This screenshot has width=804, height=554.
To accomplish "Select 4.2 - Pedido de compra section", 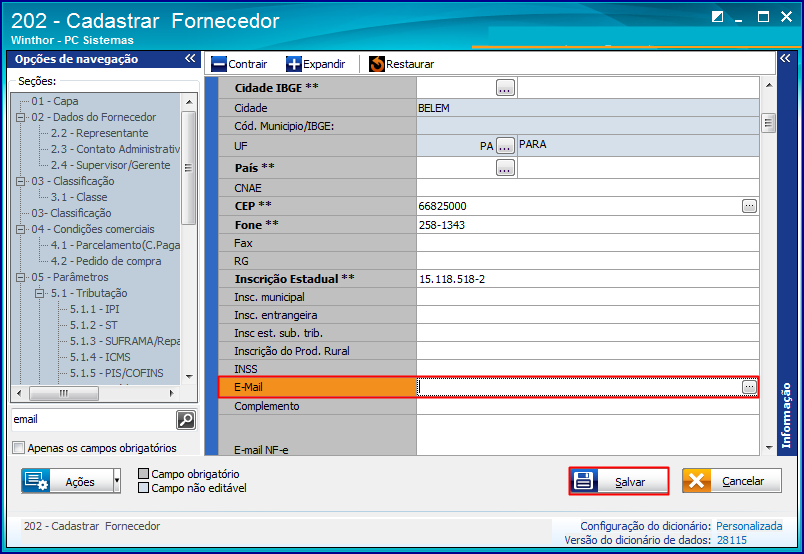I will pos(106,261).
